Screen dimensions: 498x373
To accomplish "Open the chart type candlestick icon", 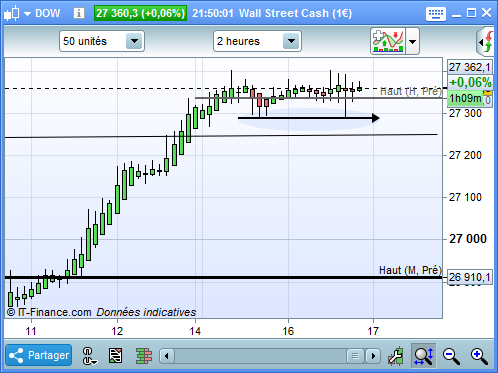I will (12, 14).
